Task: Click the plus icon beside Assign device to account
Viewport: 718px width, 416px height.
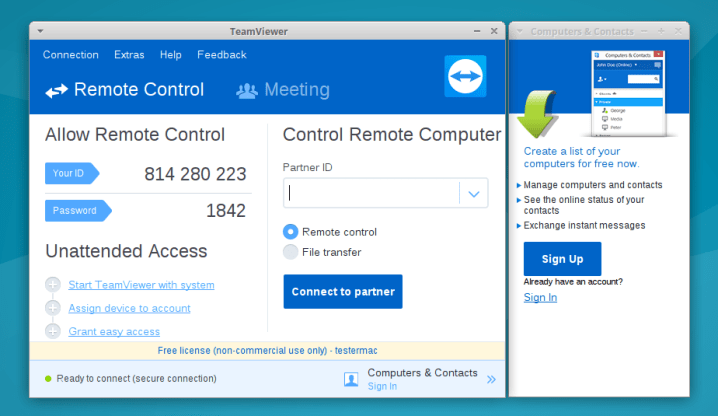Action: (53, 308)
